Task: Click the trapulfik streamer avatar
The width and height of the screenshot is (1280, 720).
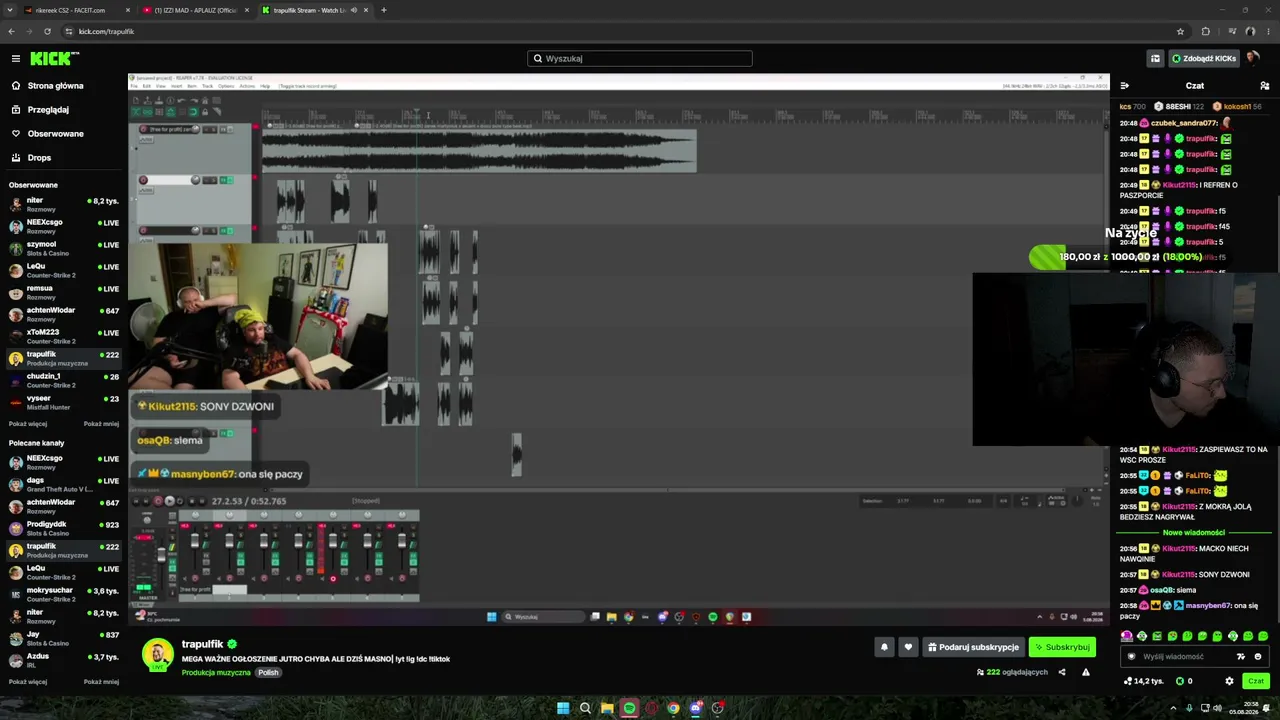Action: pos(158,654)
